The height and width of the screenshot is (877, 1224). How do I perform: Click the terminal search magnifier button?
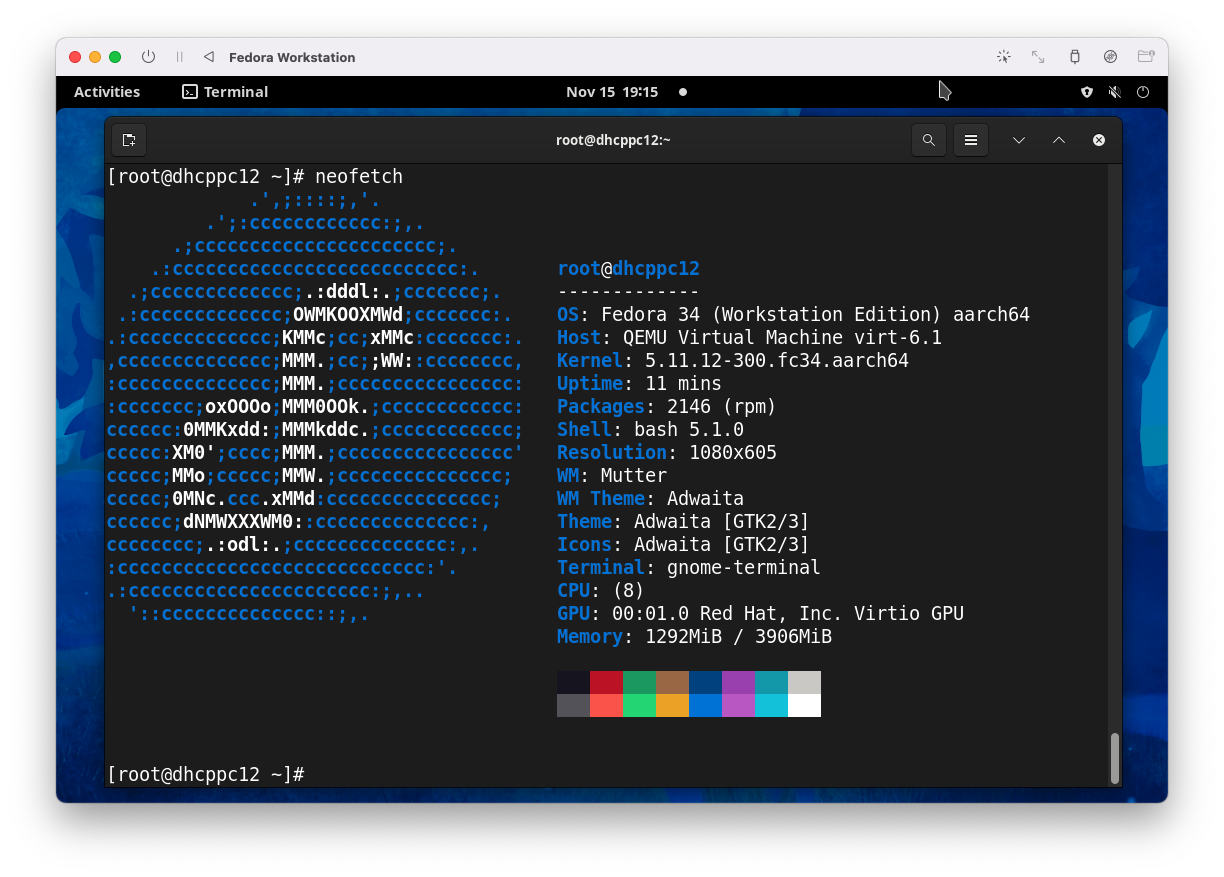(929, 140)
